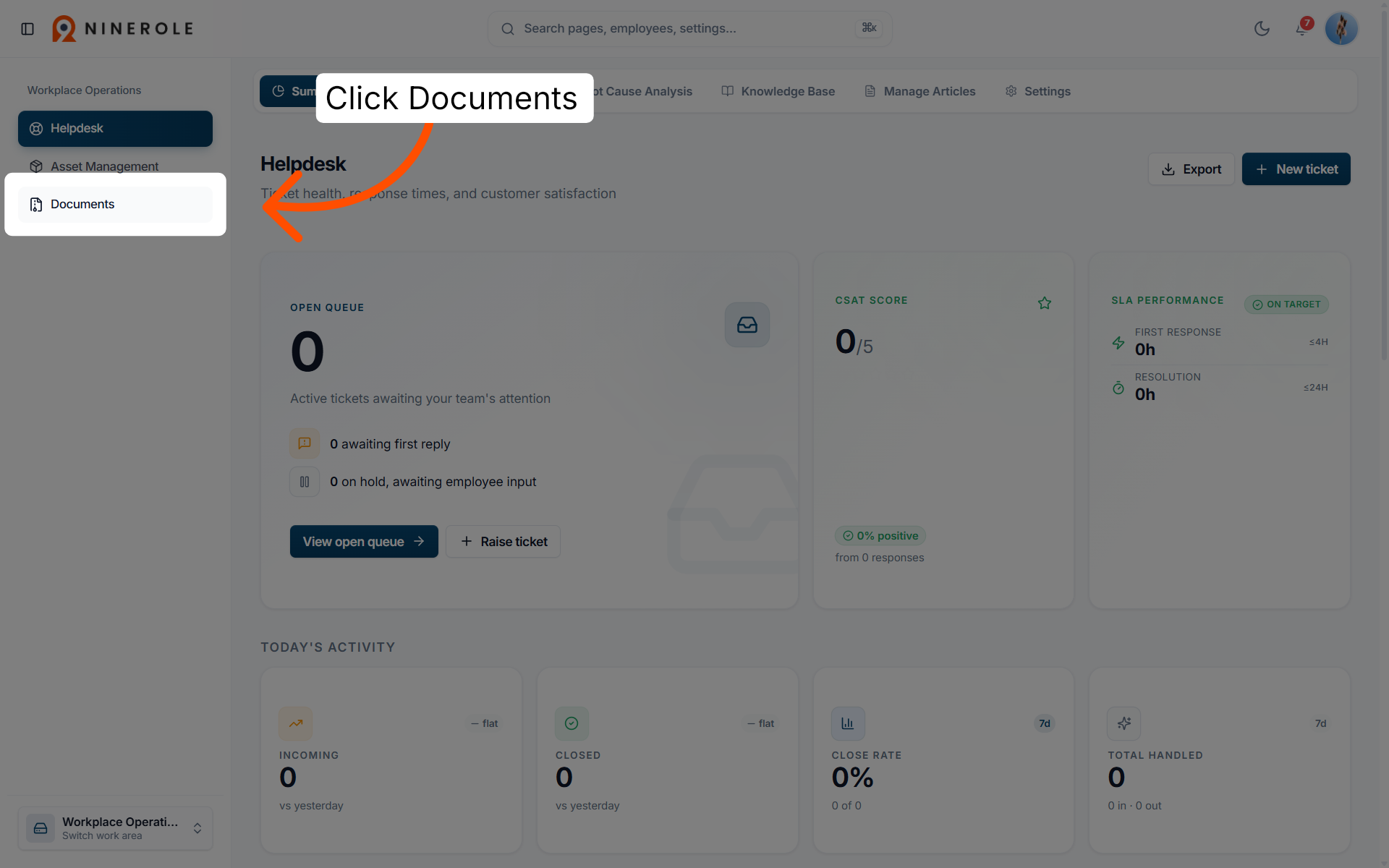
Task: Focus the search pages input field
Action: coord(689,29)
